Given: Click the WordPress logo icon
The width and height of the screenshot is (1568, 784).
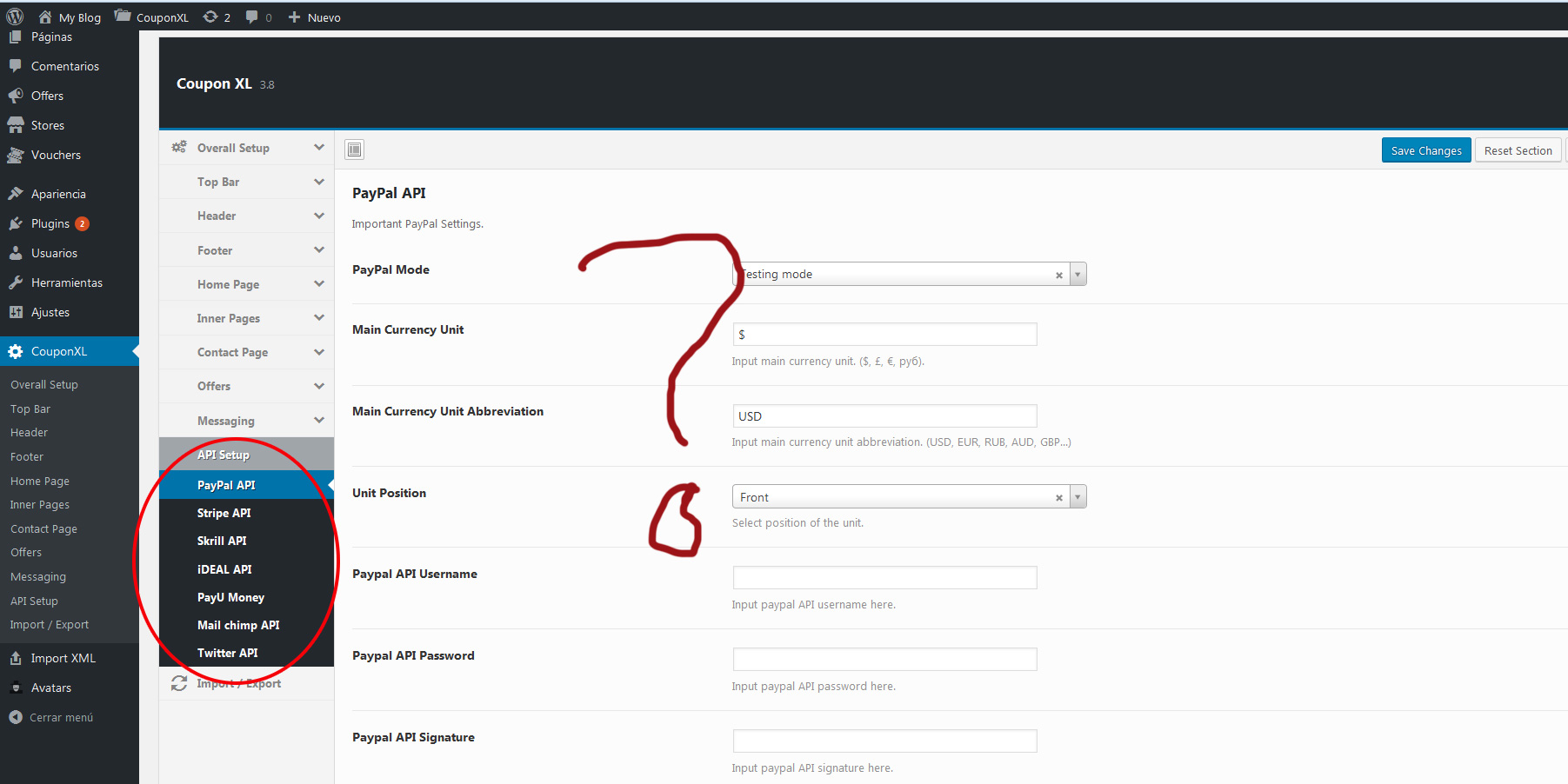Looking at the screenshot, I should point(15,17).
